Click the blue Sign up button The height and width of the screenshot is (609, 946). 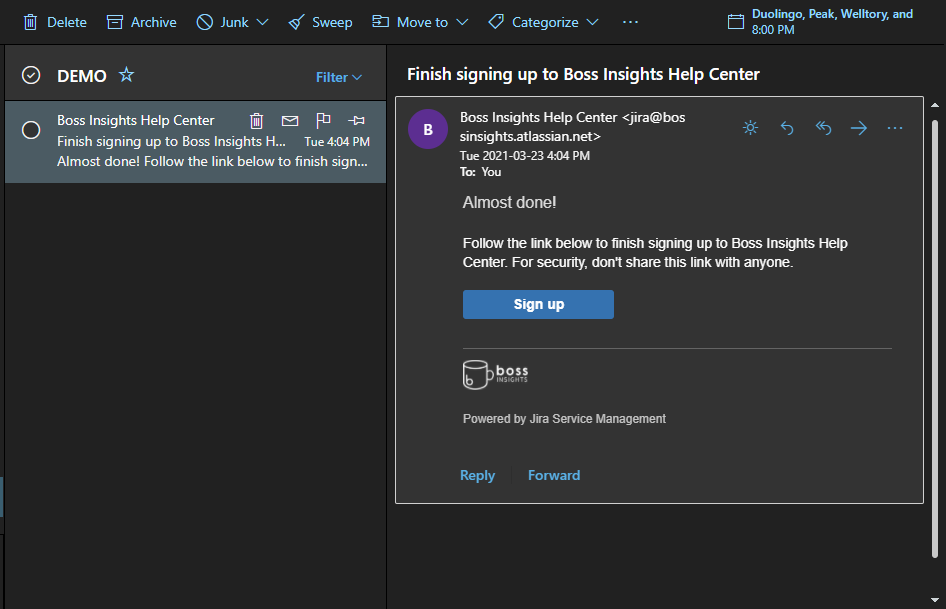(x=538, y=304)
